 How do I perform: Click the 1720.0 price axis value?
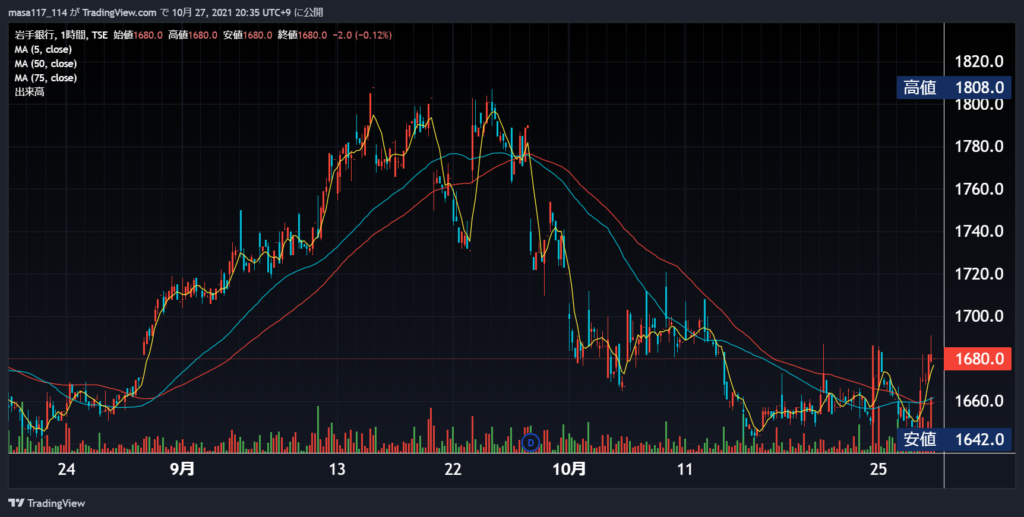pos(978,274)
